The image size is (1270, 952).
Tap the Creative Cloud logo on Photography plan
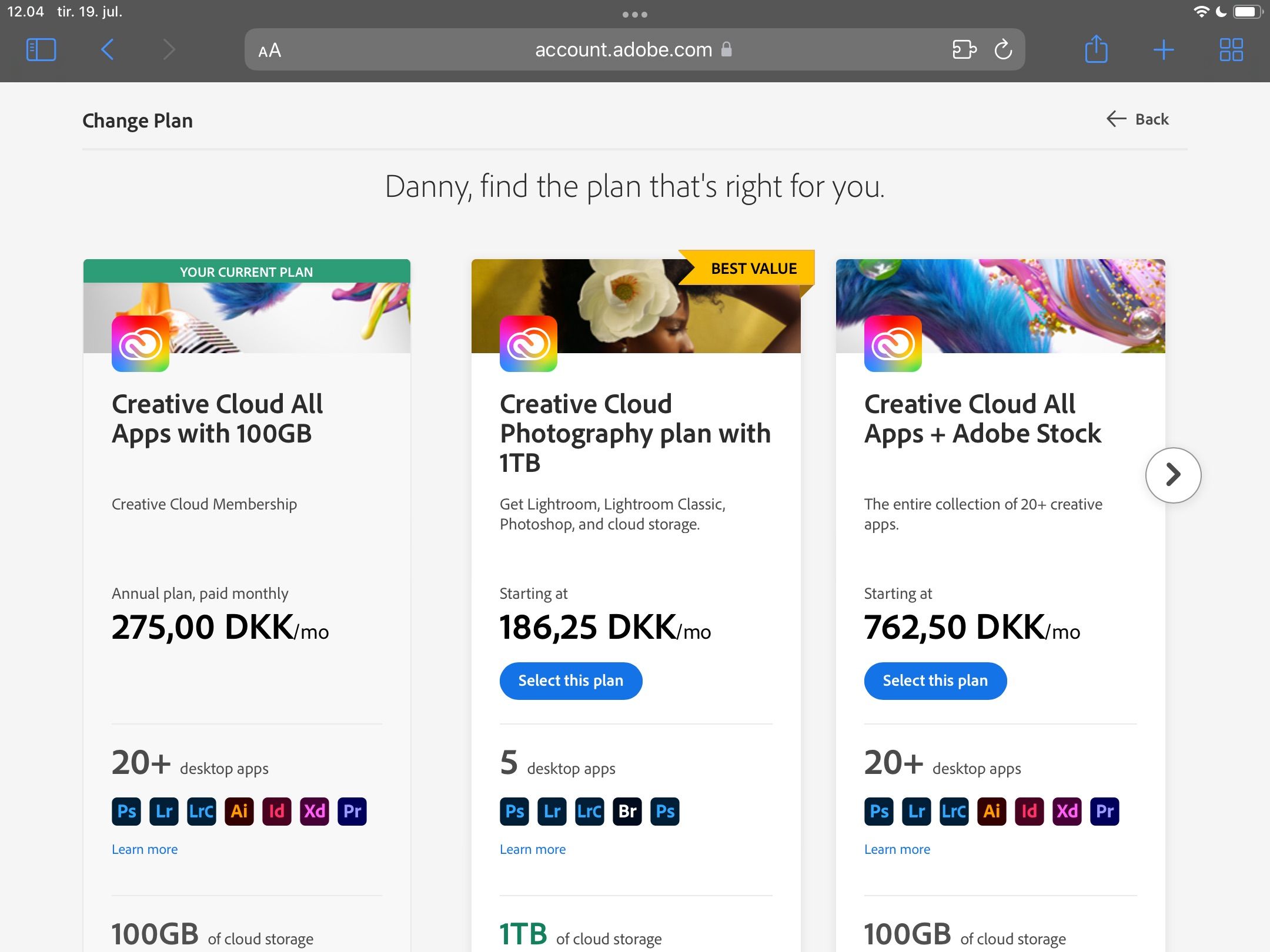[529, 344]
